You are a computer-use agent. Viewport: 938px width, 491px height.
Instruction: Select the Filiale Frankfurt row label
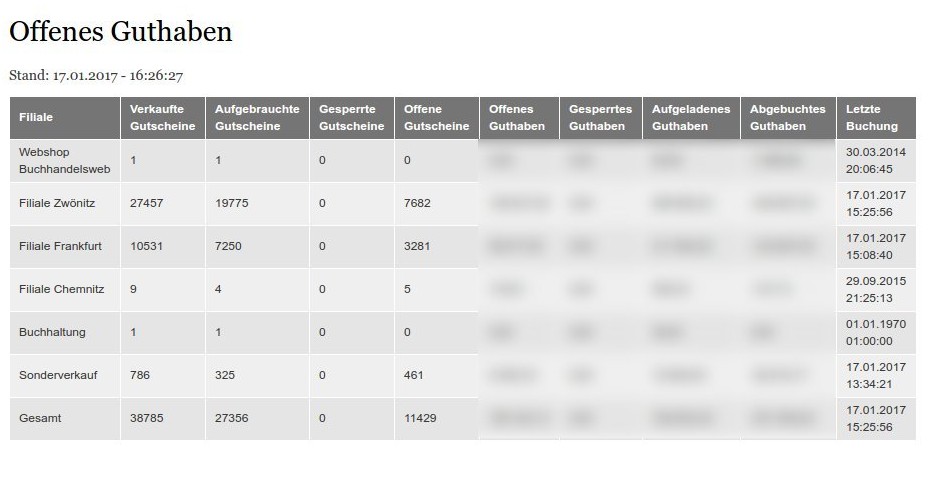(60, 246)
